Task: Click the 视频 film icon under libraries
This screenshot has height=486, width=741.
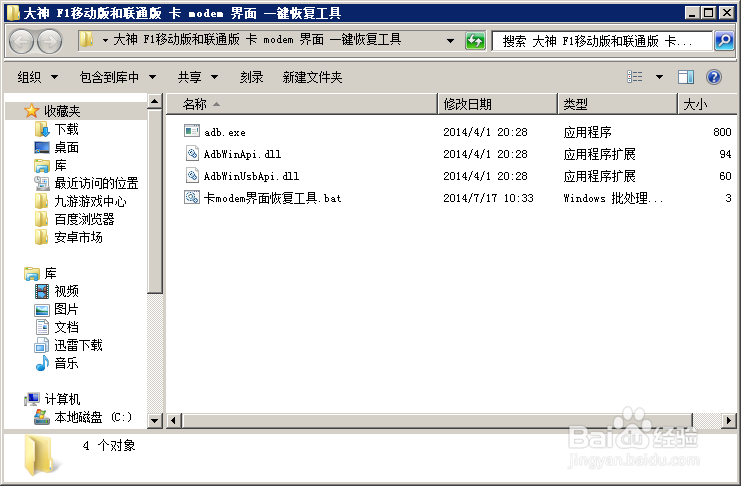Action: [42, 291]
